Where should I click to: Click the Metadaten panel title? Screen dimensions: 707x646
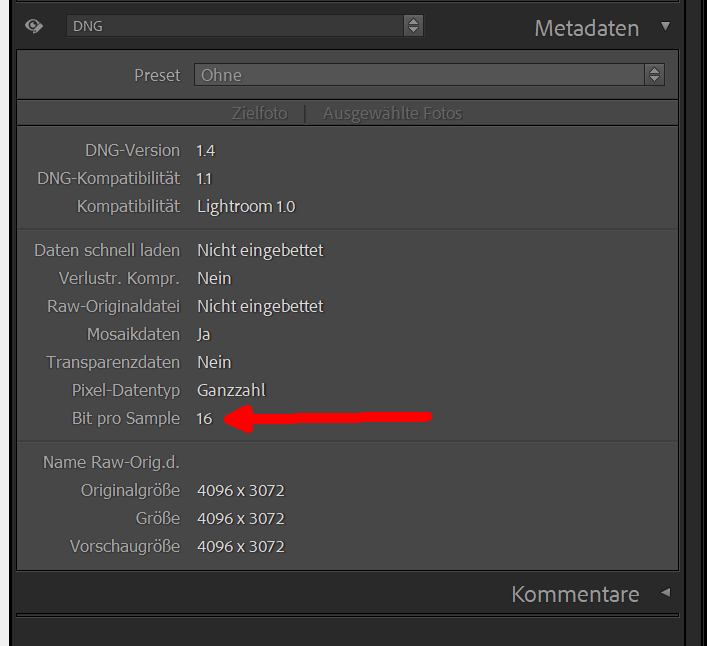(x=587, y=28)
